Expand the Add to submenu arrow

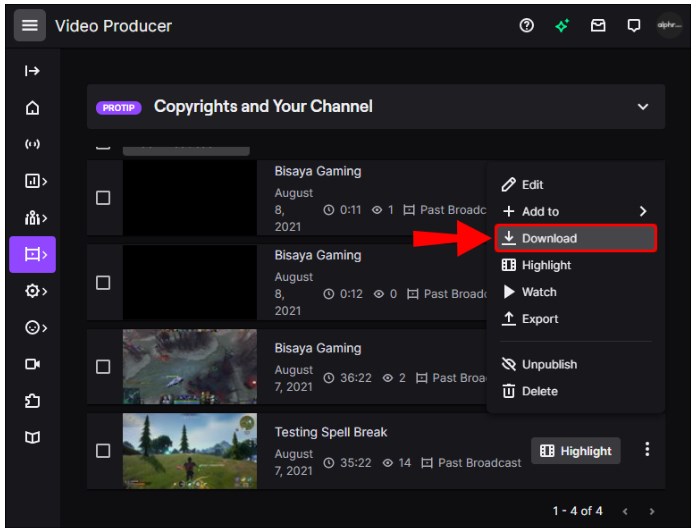643,211
